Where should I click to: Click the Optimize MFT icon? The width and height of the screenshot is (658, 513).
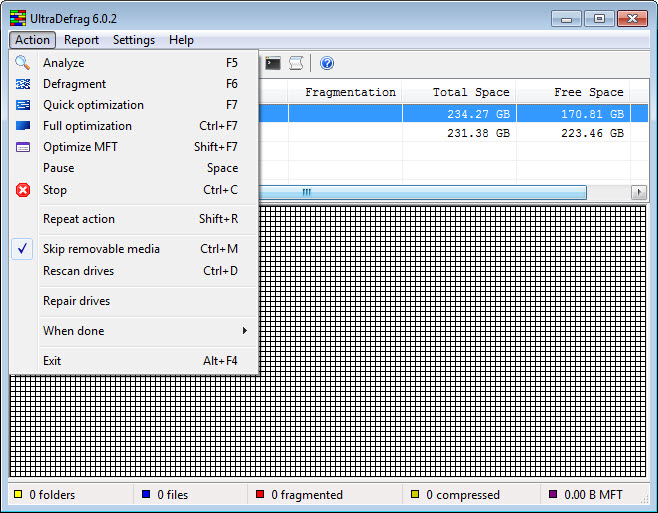click(x=23, y=147)
